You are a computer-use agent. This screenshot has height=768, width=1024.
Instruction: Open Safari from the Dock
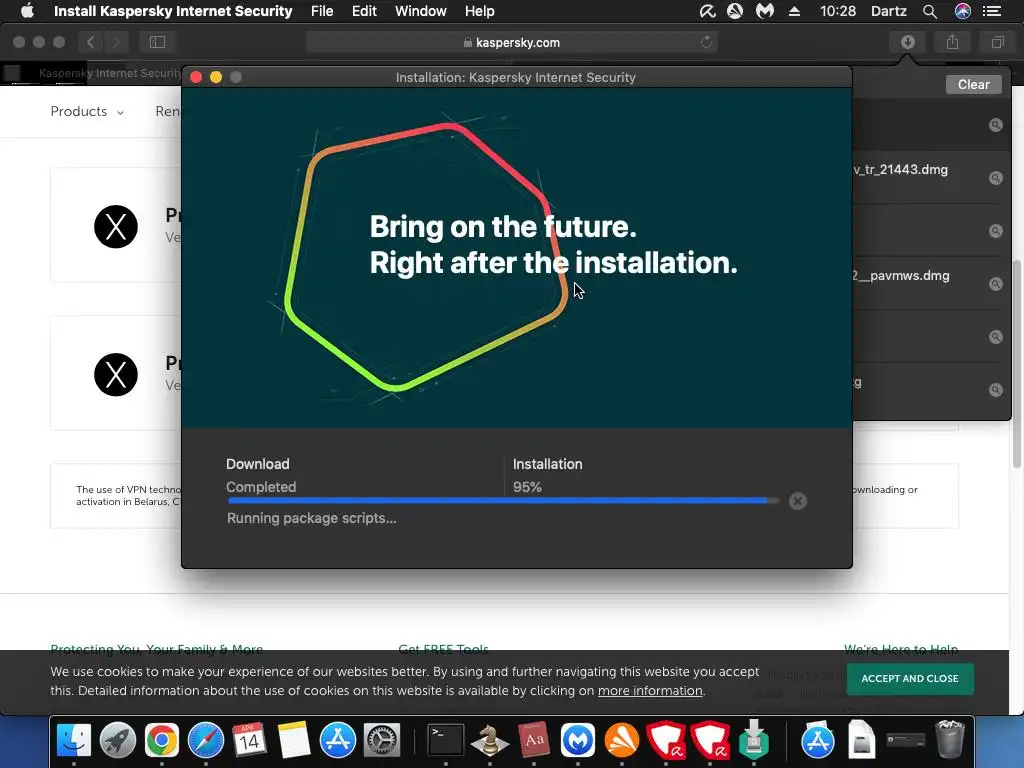coord(206,740)
